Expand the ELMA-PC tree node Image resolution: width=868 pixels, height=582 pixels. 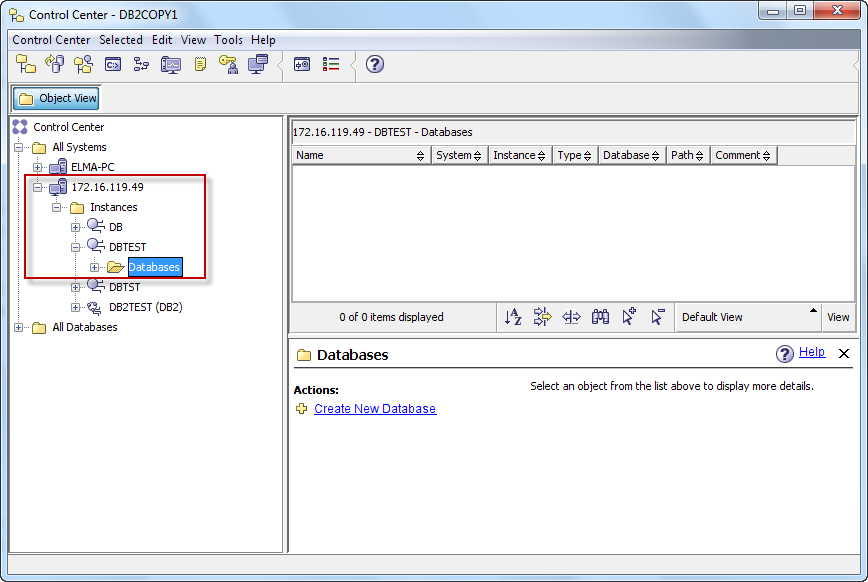(38, 167)
